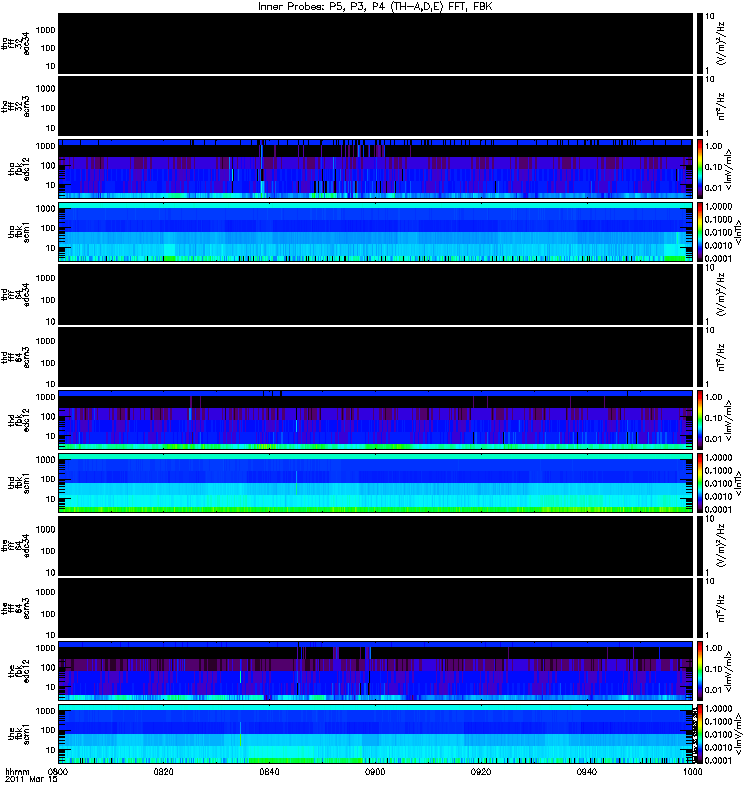Viewport: 750px width, 800px height.
Task: Click the 'tha fbk scm1' y-axis label
Action: click(x=19, y=232)
